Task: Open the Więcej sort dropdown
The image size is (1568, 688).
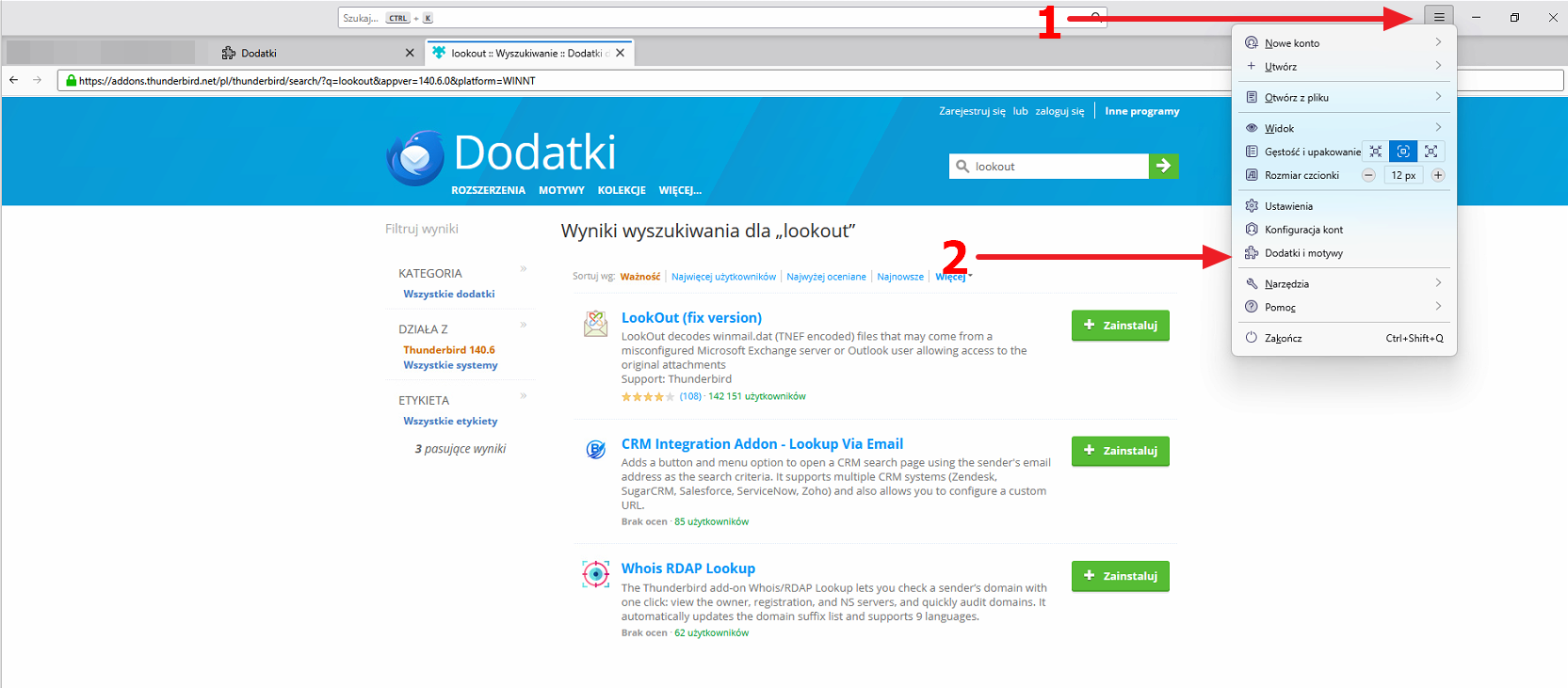Action: pos(953,277)
